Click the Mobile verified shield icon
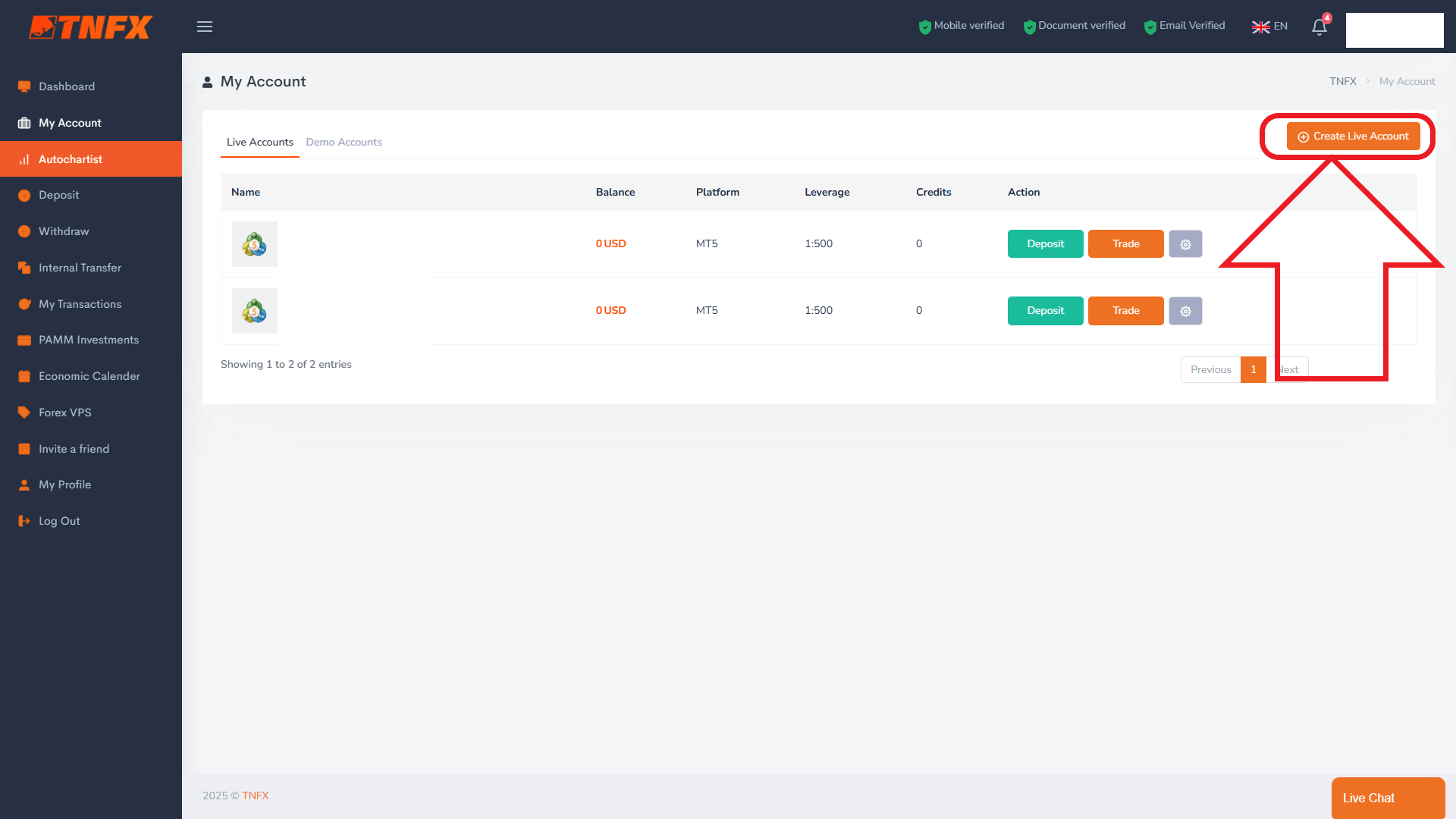1456x819 pixels. tap(924, 27)
